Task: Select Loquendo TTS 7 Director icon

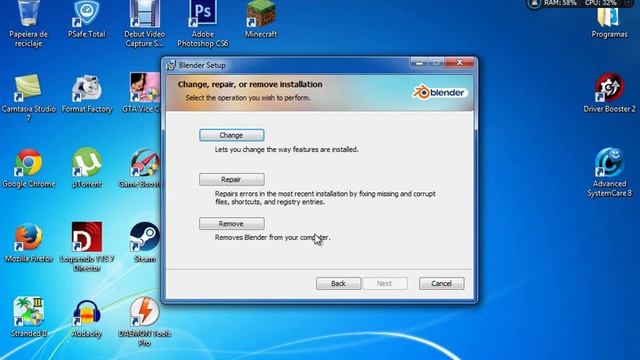Action: 86,247
